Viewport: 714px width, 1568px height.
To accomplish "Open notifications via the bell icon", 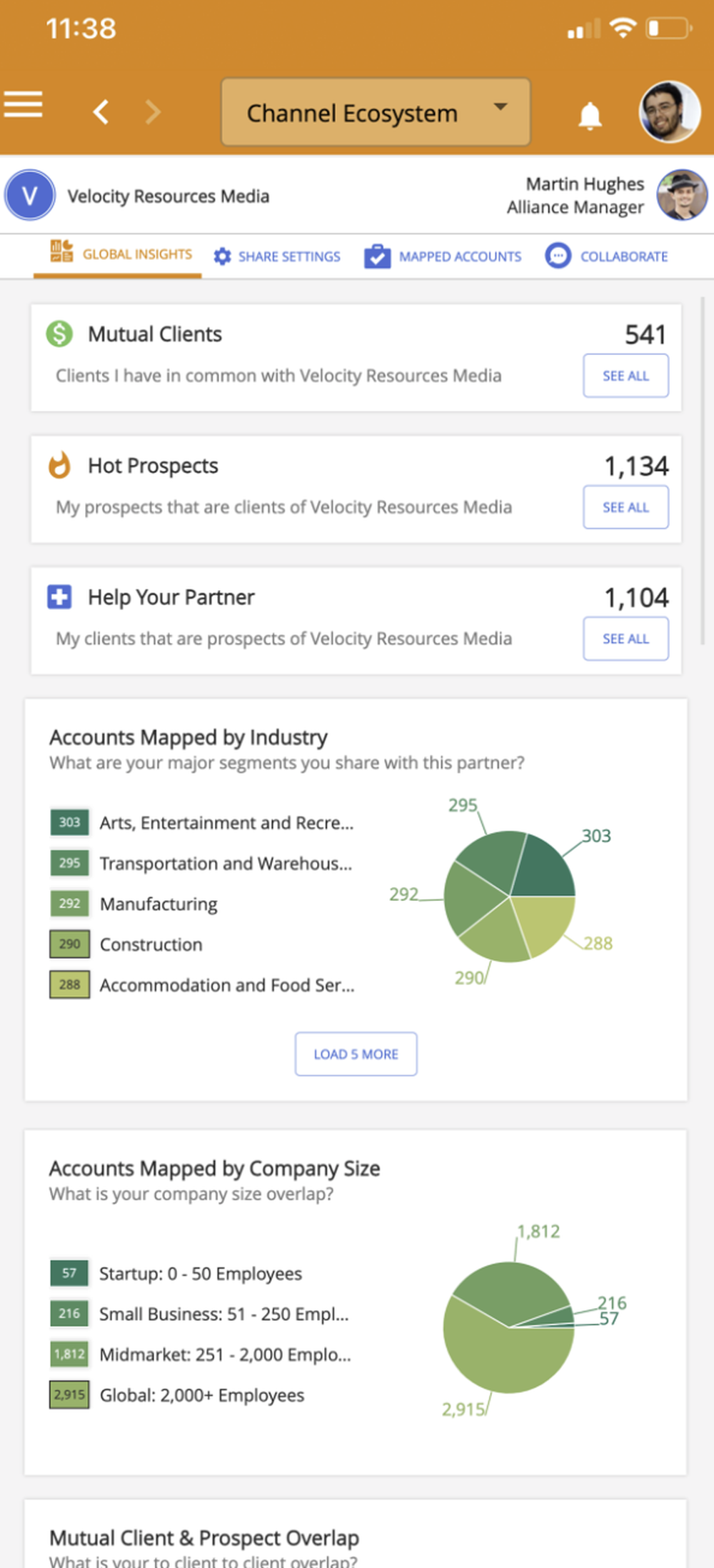I will [588, 113].
